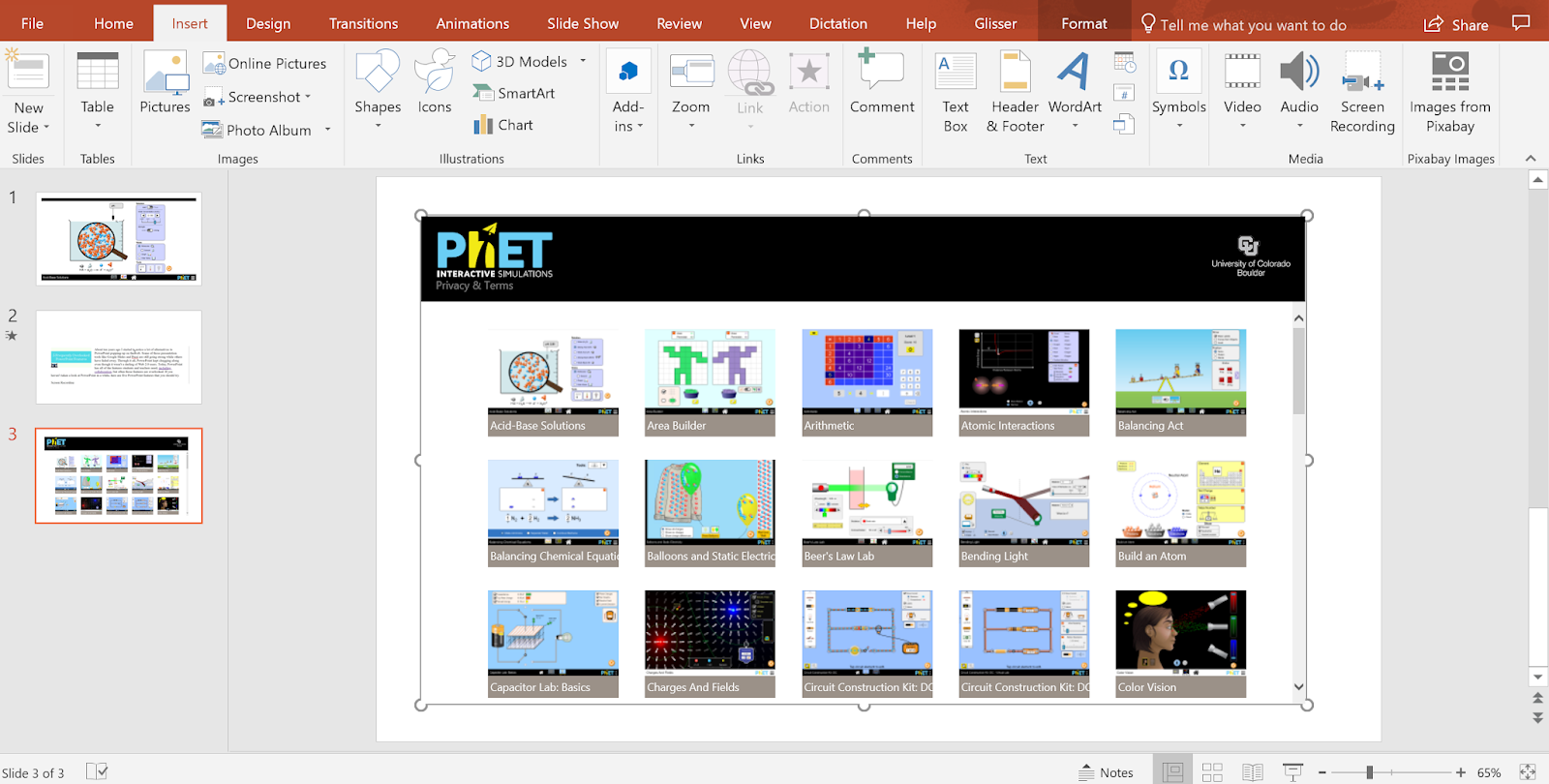Viewport: 1549px width, 784px height.
Task: Click the 3D Models cube icon
Action: [481, 61]
